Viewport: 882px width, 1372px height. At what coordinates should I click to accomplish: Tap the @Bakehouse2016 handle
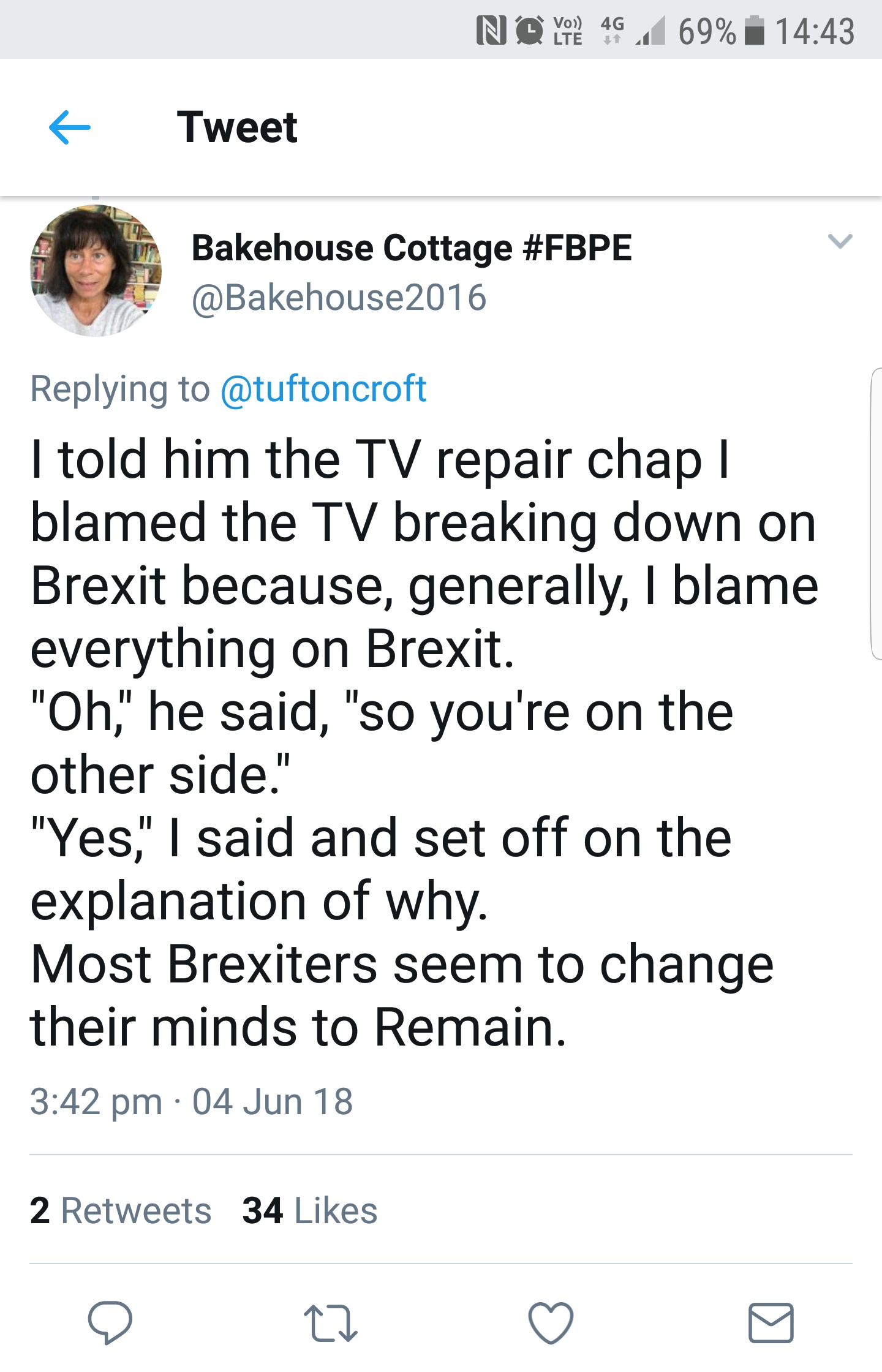pos(339,298)
